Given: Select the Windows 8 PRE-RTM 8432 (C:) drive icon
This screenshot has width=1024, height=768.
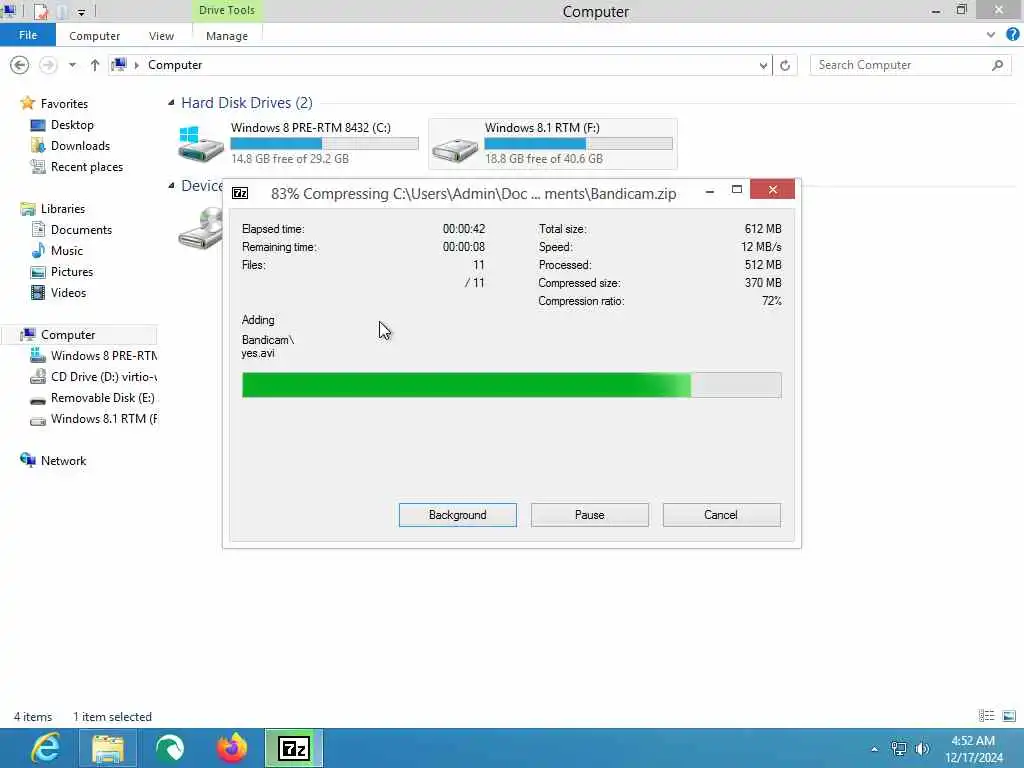Looking at the screenshot, I should pyautogui.click(x=201, y=144).
